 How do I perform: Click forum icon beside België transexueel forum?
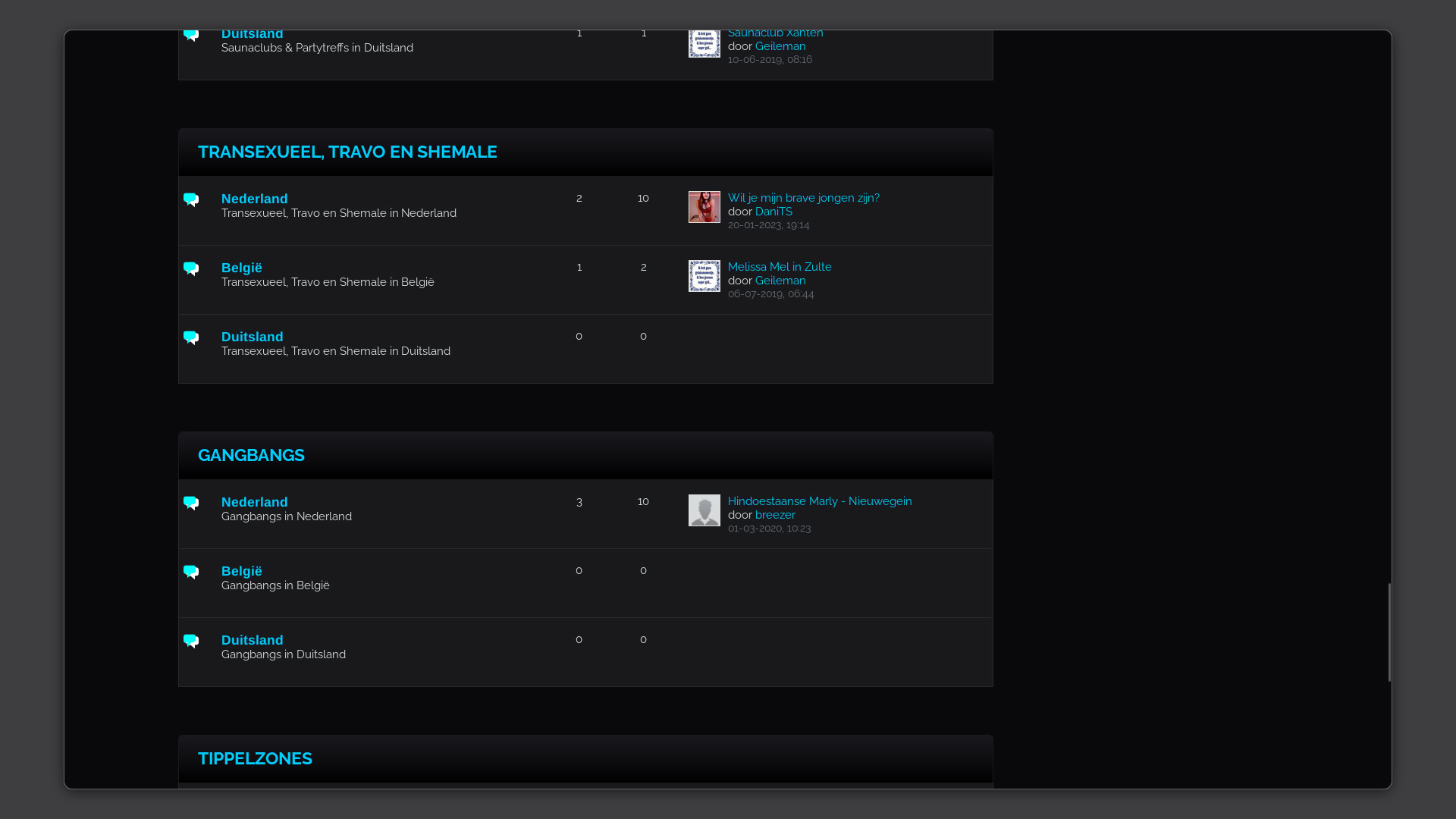coord(191,268)
